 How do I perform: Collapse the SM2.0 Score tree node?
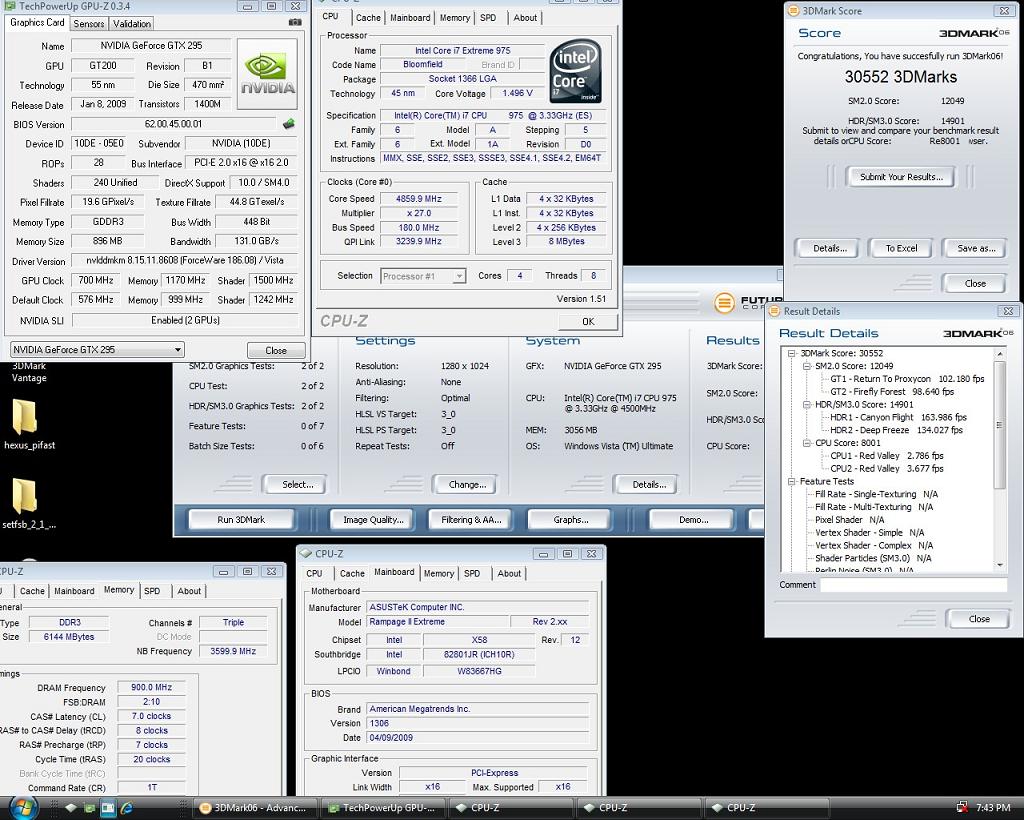click(x=807, y=366)
